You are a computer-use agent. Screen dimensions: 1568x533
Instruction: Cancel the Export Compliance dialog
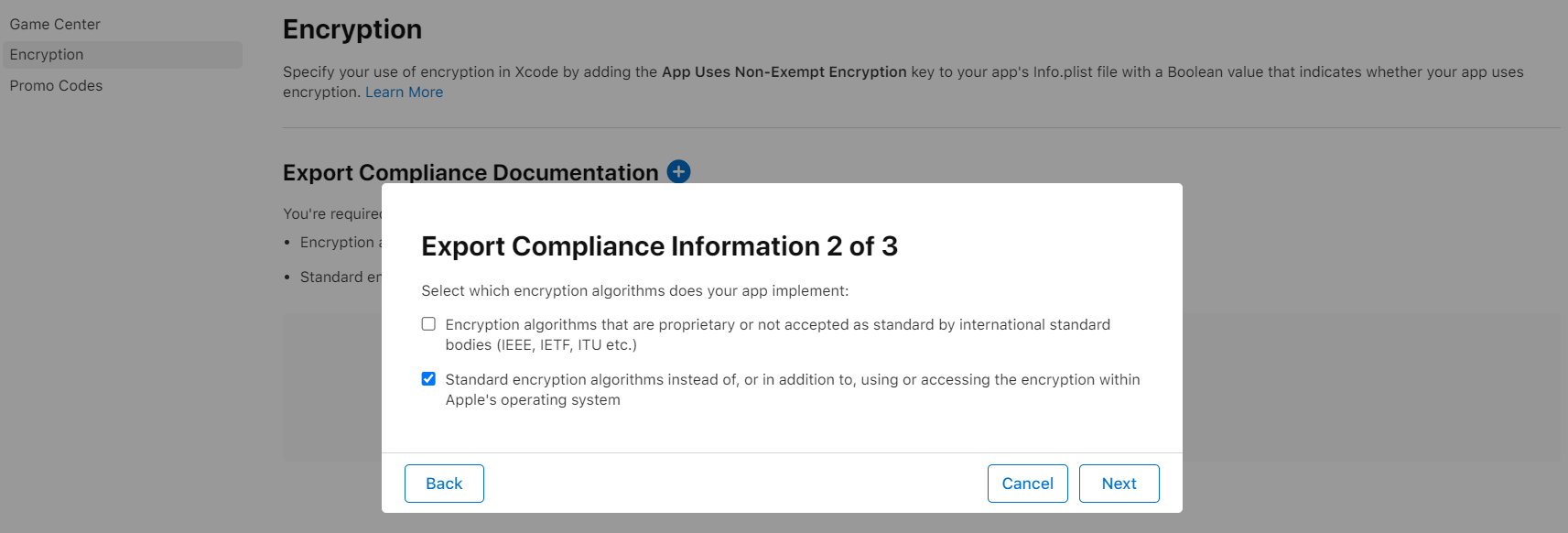tap(1027, 484)
